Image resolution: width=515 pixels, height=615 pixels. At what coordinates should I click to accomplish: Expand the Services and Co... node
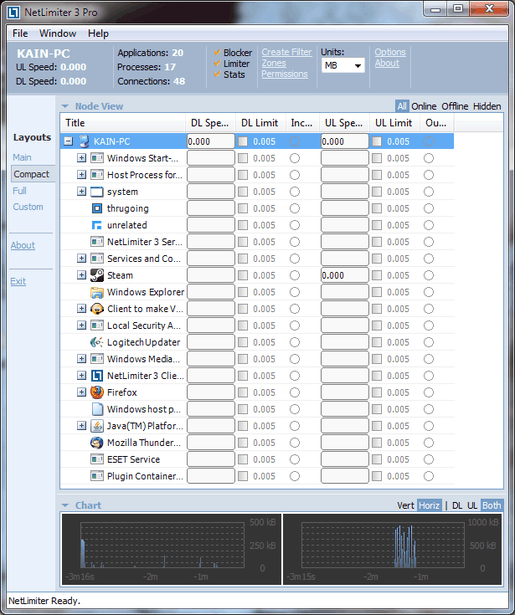tap(81, 258)
